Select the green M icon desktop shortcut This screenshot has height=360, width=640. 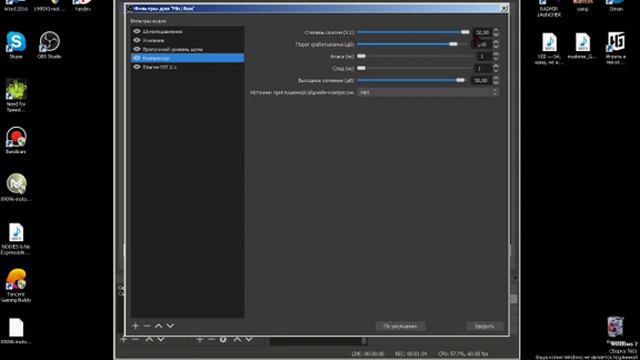tap(16, 188)
